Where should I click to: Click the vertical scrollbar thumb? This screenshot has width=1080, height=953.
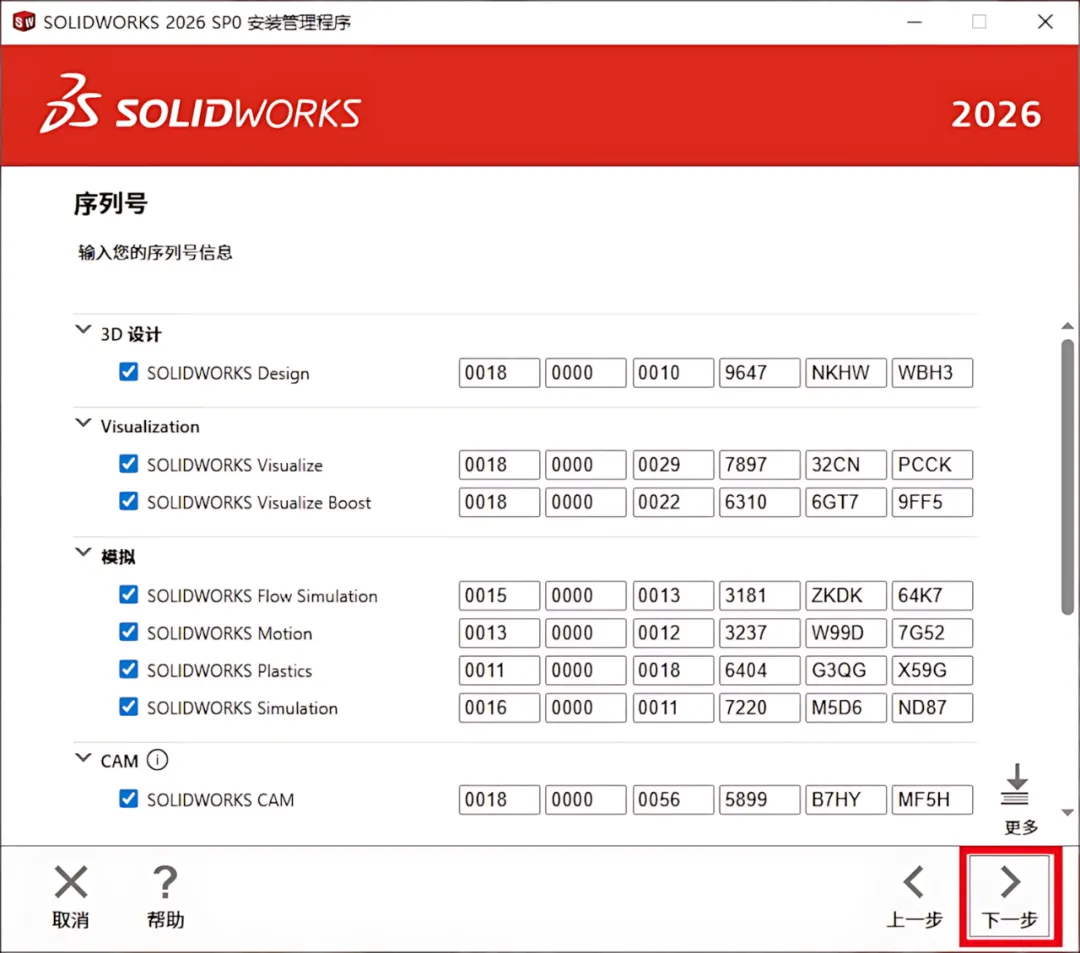point(1067,476)
